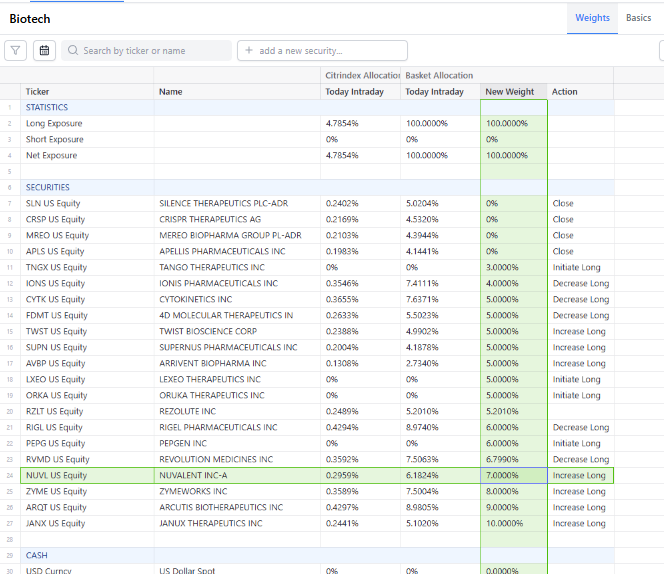
Task: Select row number 24 header
Action: pyautogui.click(x=10, y=475)
